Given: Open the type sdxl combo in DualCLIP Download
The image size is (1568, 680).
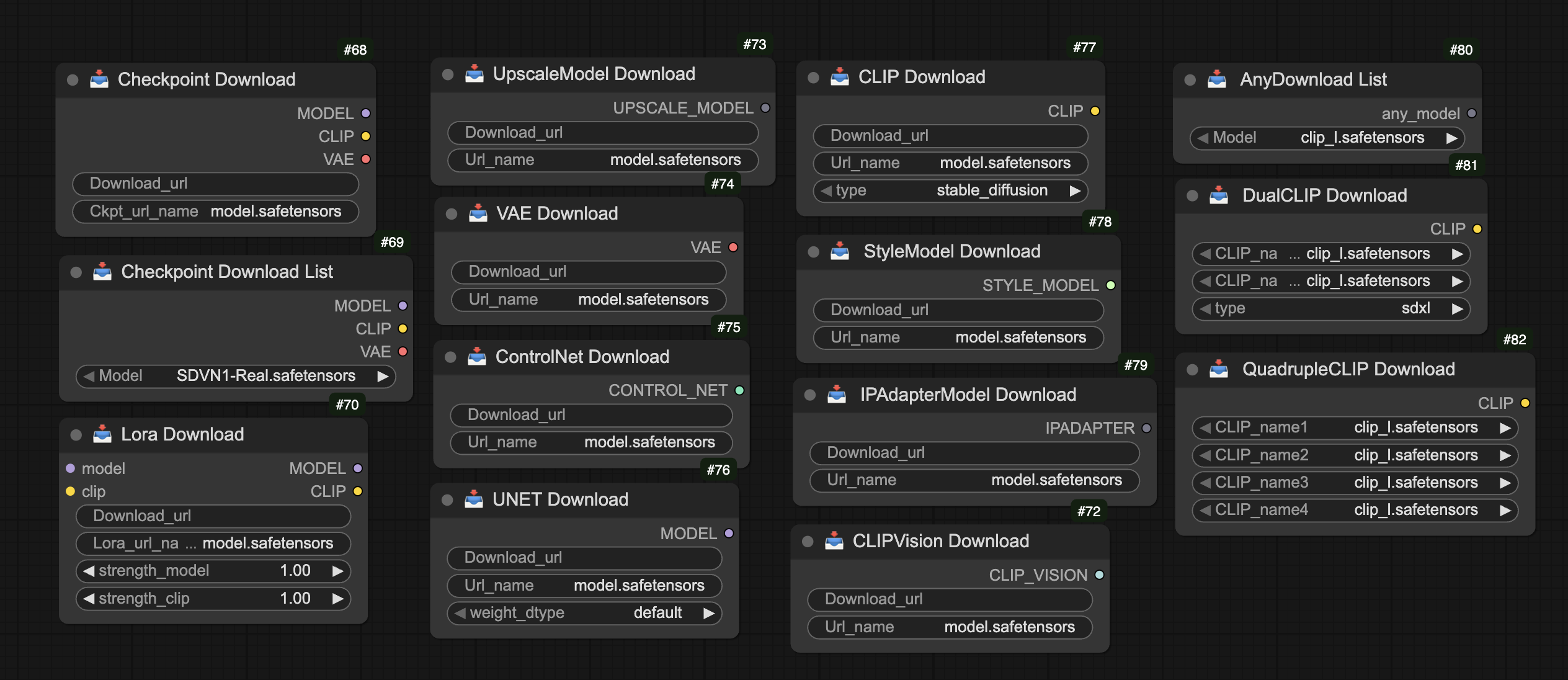Looking at the screenshot, I should pyautogui.click(x=1331, y=308).
